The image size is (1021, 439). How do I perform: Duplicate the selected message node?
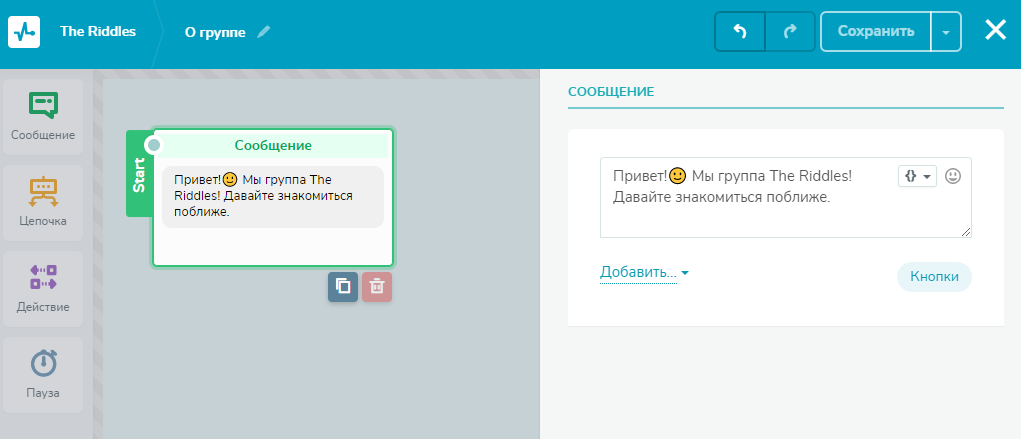[343, 287]
